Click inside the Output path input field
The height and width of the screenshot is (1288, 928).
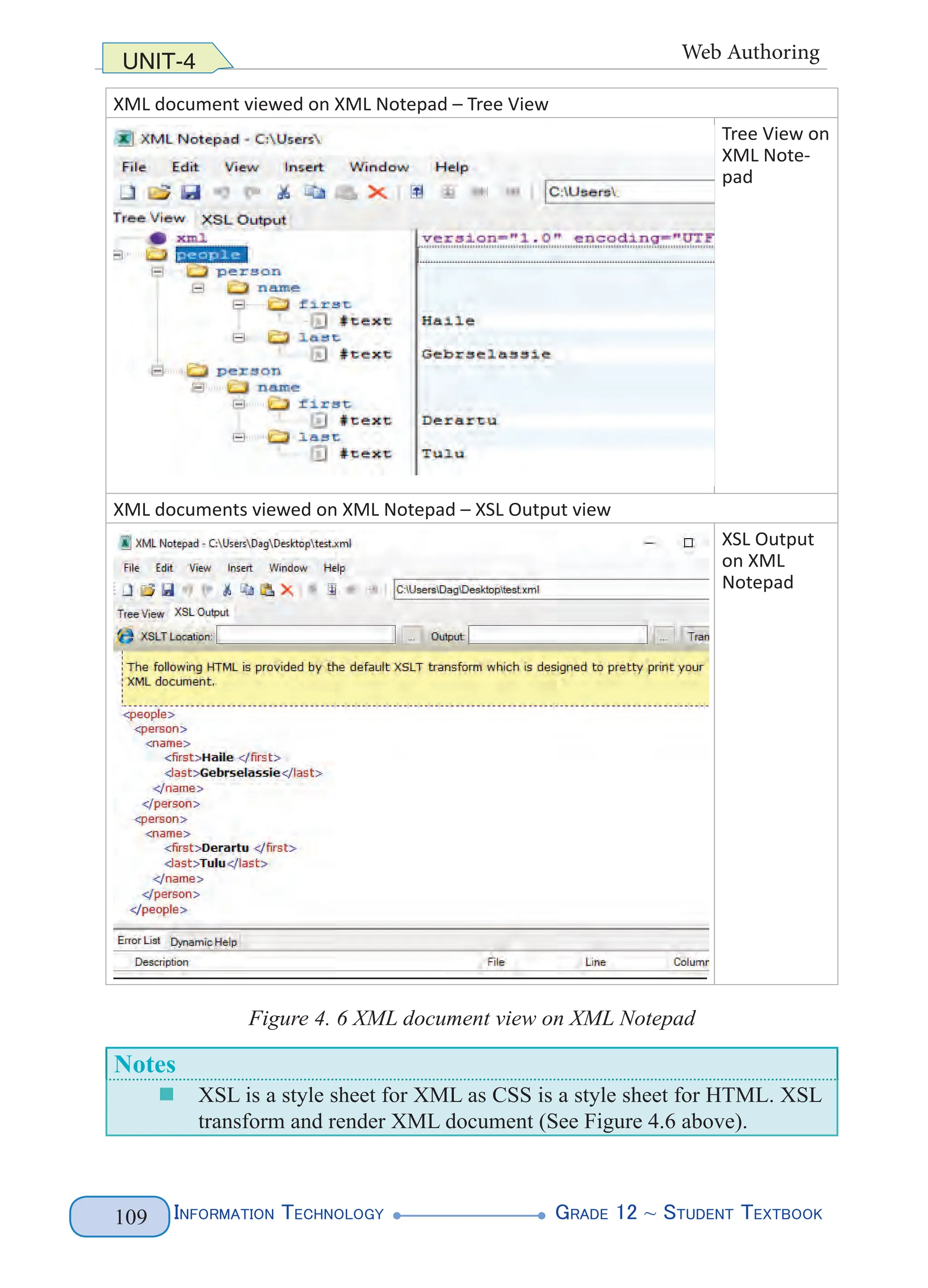[558, 635]
